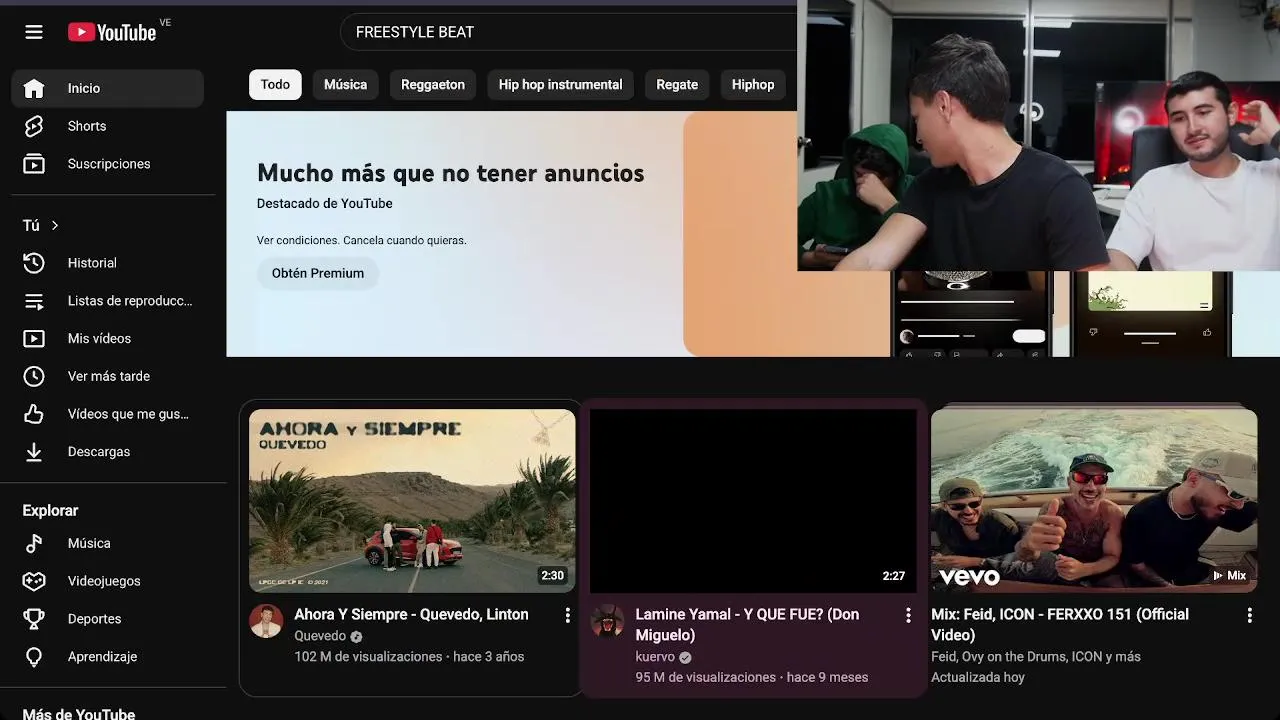Click Descargas label in sidebar
1280x720 pixels.
[99, 452]
